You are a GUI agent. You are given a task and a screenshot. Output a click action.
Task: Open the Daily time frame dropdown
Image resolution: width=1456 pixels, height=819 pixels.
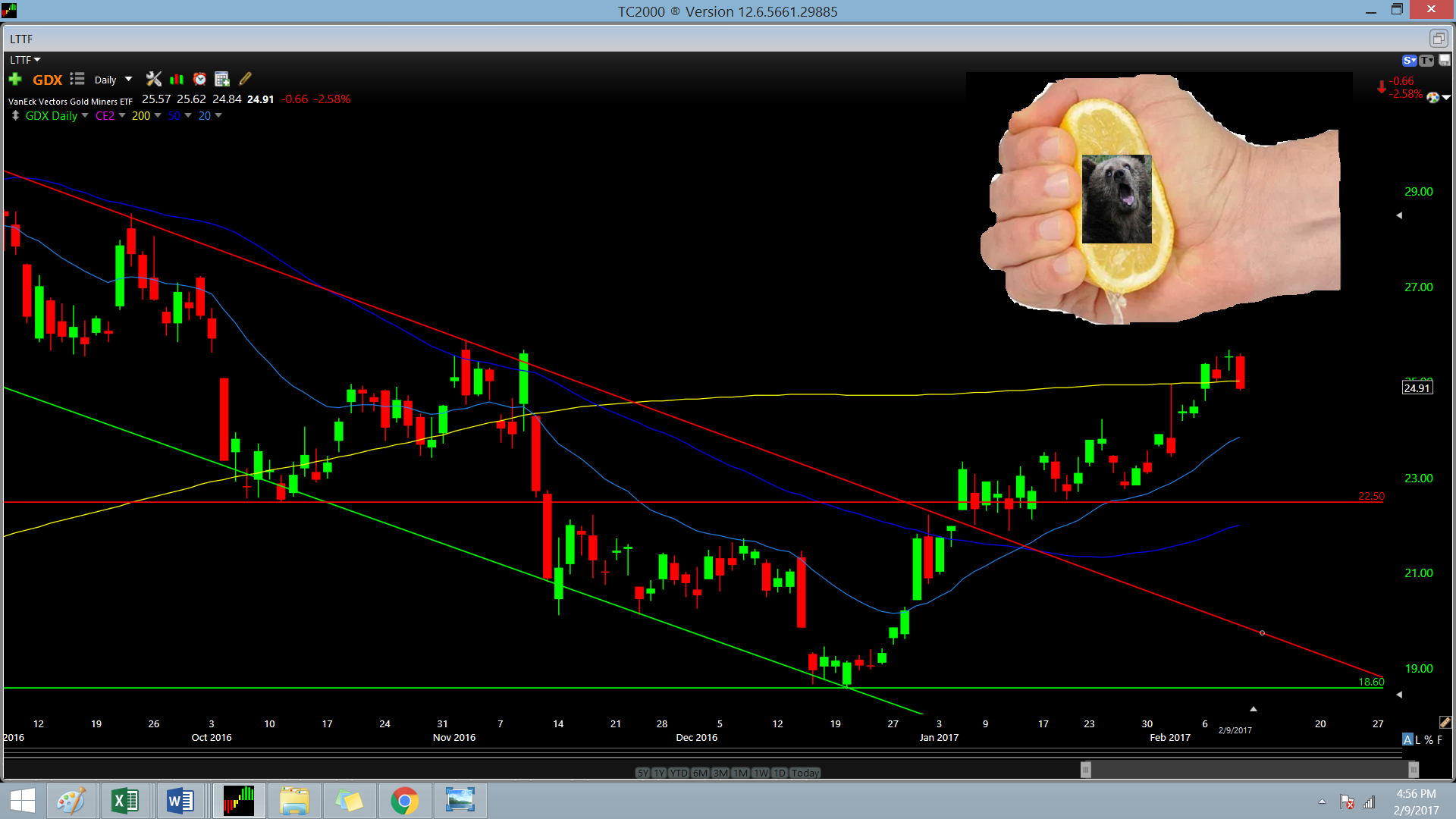click(113, 80)
